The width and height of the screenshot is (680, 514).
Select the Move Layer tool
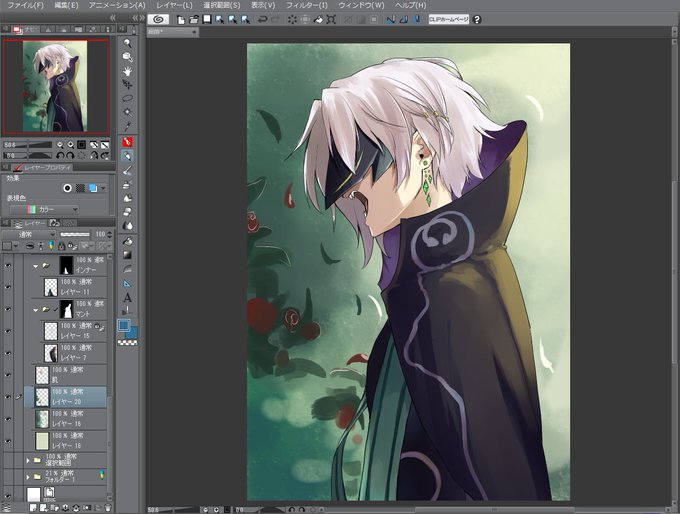127,85
